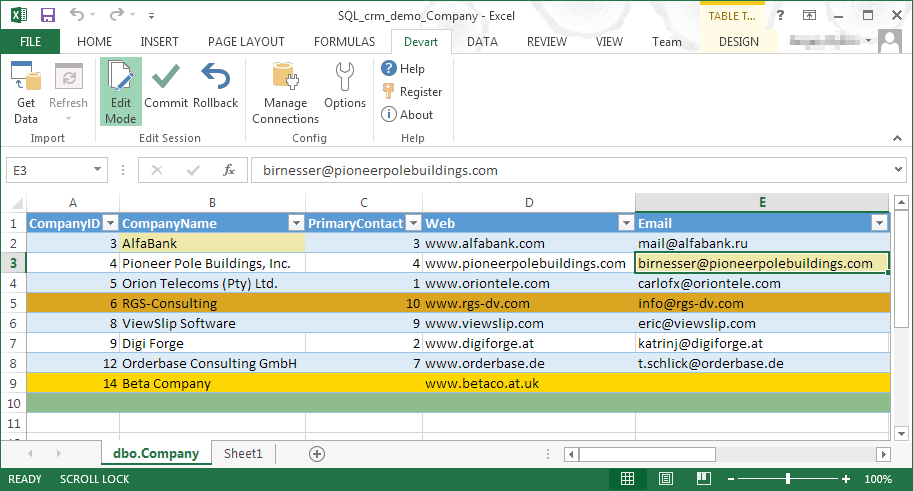Click the Excel help question mark
The image size is (913, 491).
click(780, 16)
